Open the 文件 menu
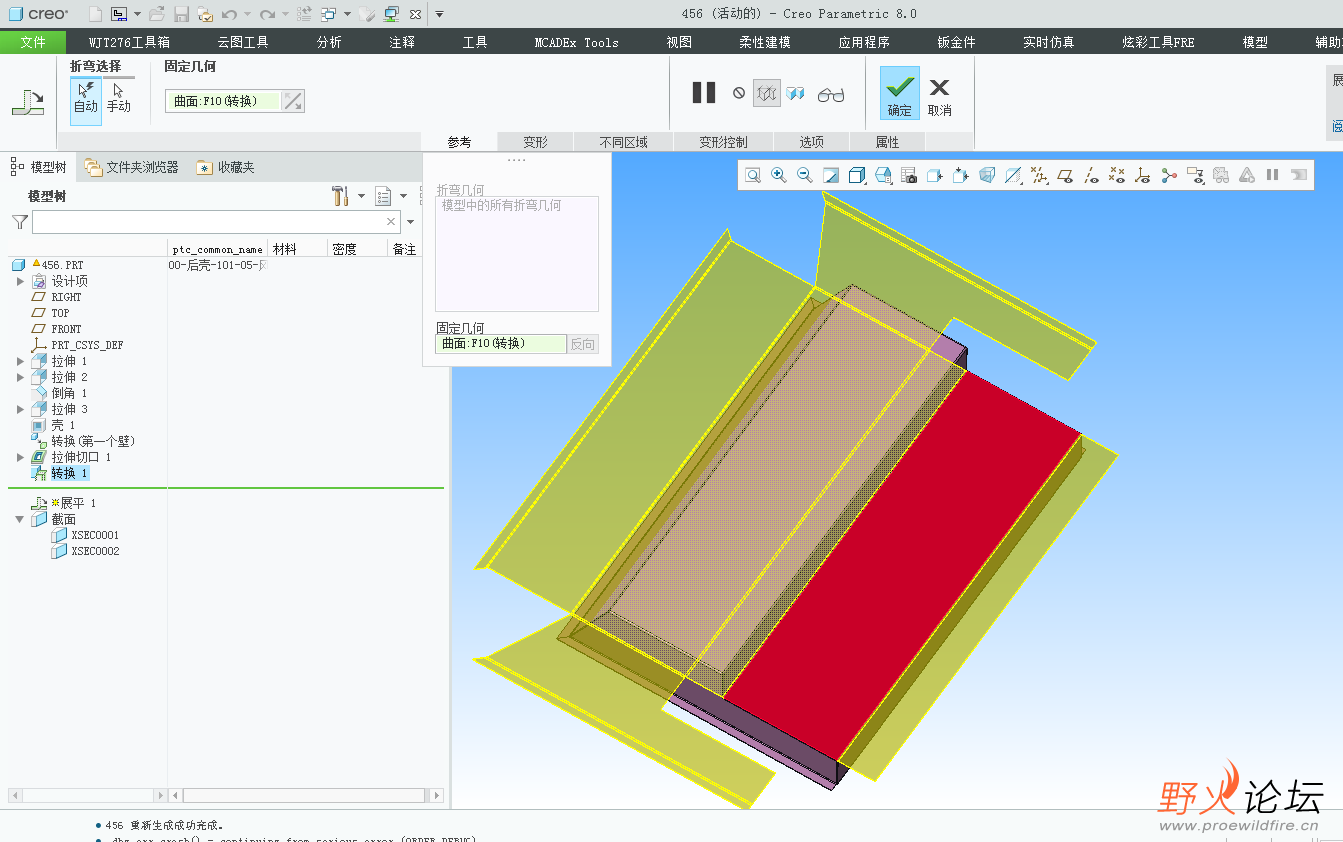 coord(33,42)
